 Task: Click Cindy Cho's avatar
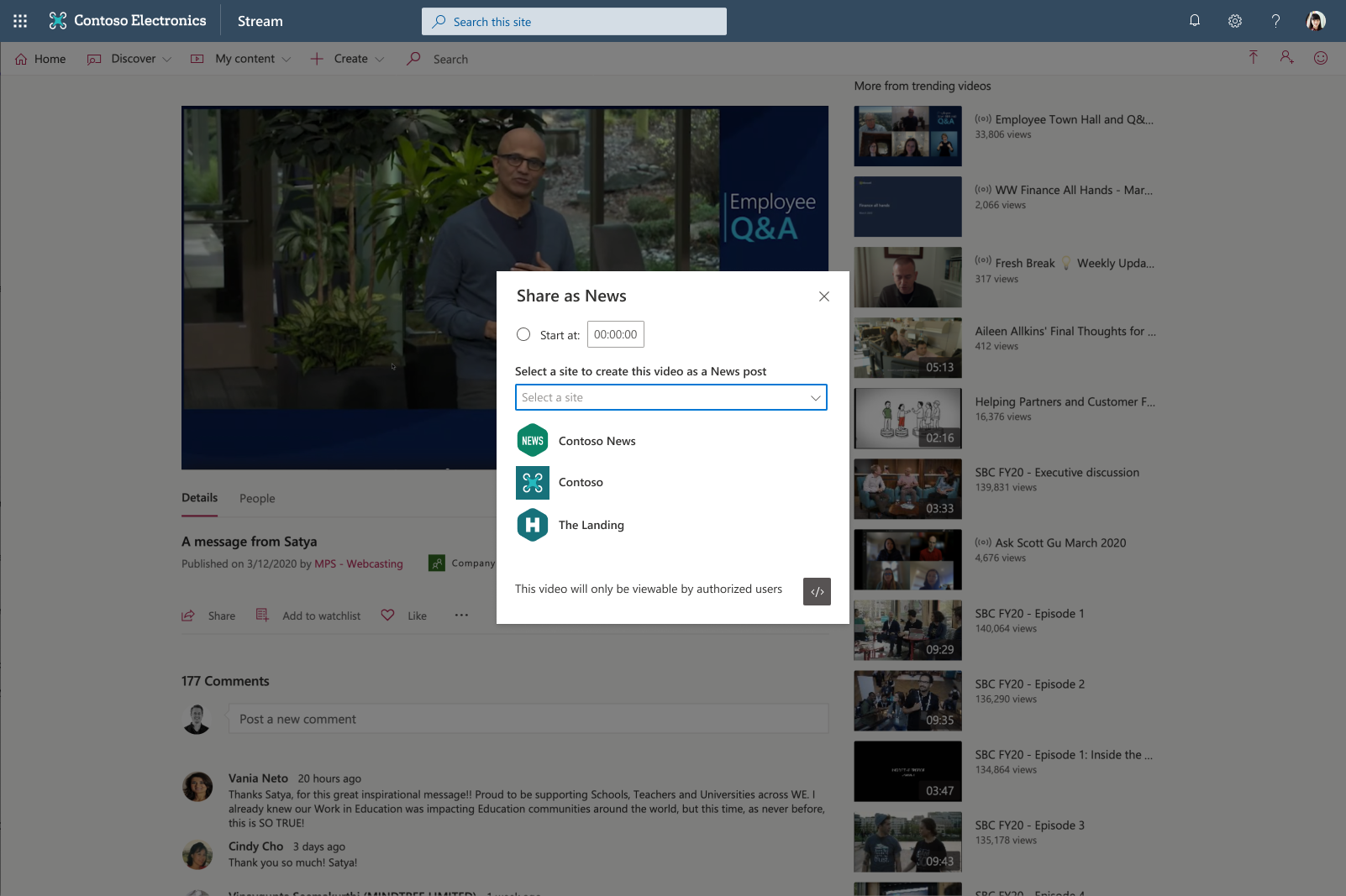coord(197,855)
